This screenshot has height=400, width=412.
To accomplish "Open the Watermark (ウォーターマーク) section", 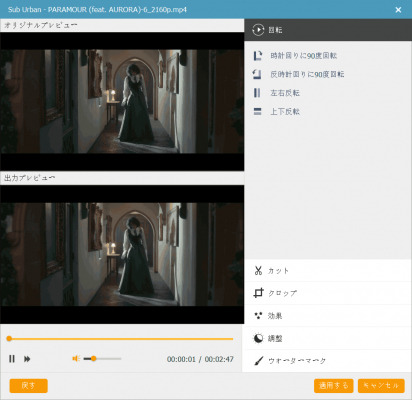I will pyautogui.click(x=328, y=361).
